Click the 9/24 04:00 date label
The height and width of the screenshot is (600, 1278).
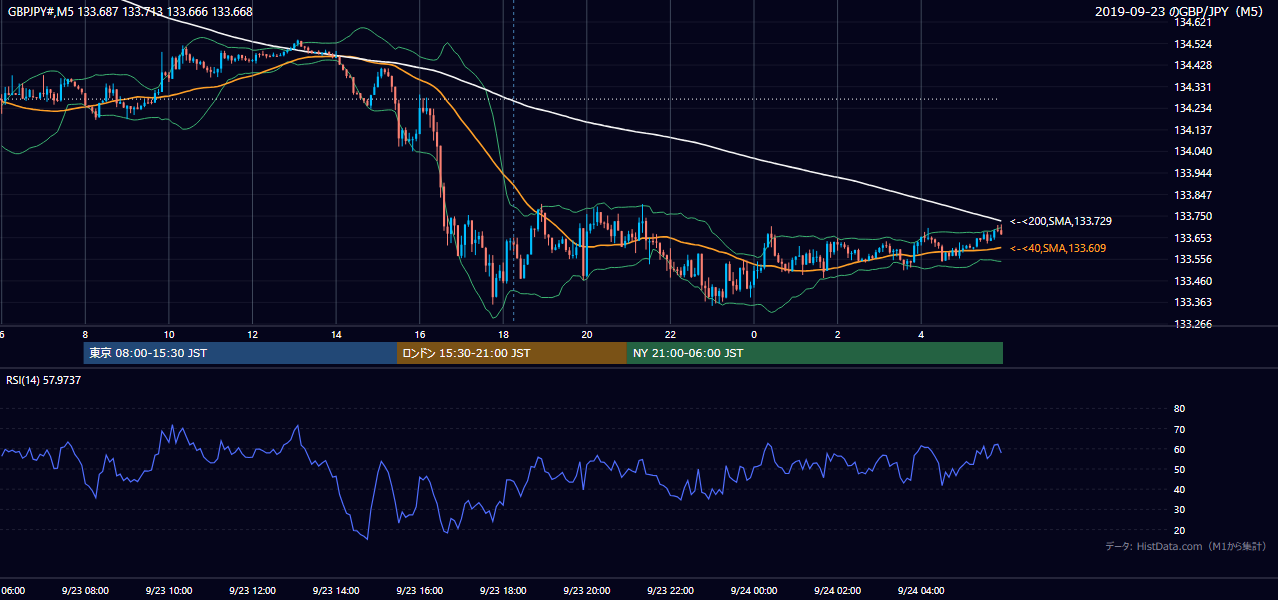coord(921,590)
